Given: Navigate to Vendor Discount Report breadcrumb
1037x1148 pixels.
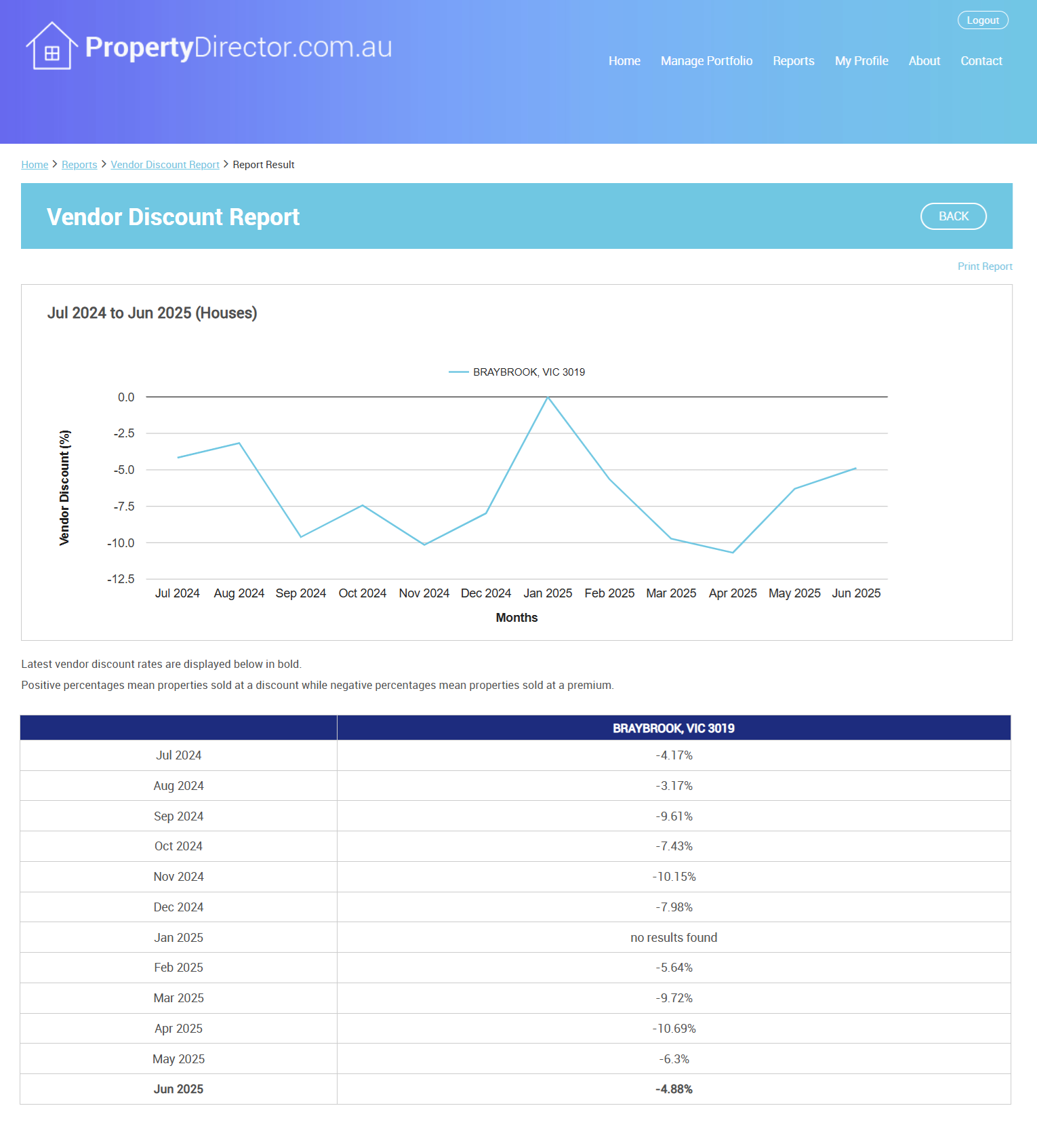Looking at the screenshot, I should click(x=165, y=165).
